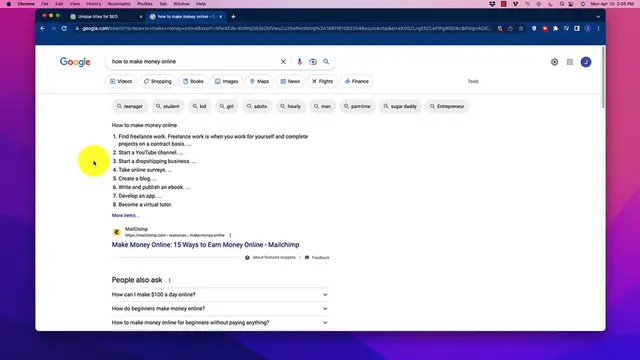Open Spotlight search in the menu bar
The width and height of the screenshot is (640, 360).
pos(562,4)
